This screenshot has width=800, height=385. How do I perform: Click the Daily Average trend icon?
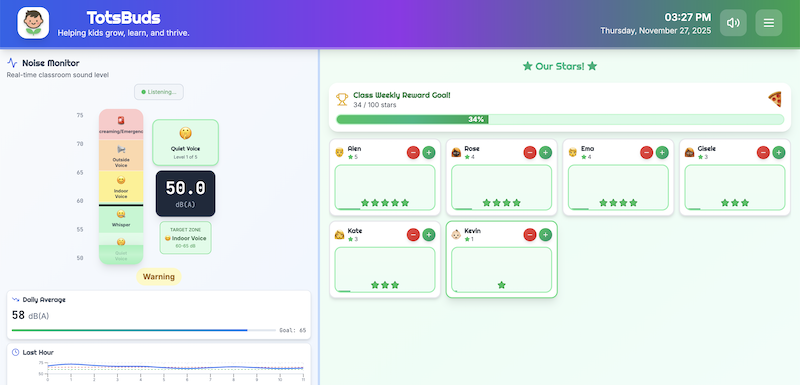(16, 300)
